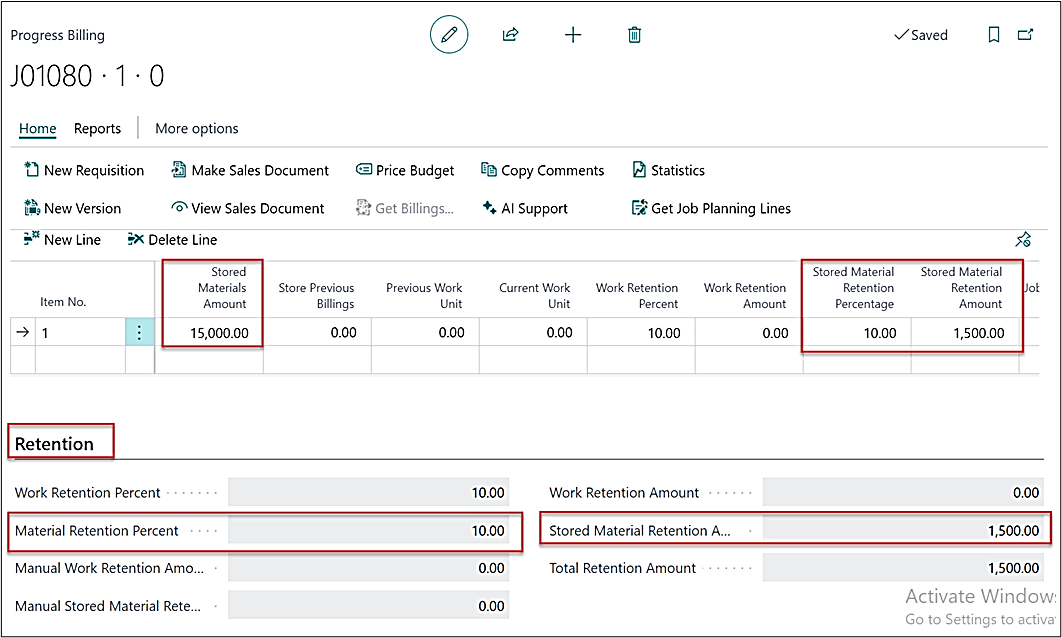Click Make Sales Document

(250, 170)
